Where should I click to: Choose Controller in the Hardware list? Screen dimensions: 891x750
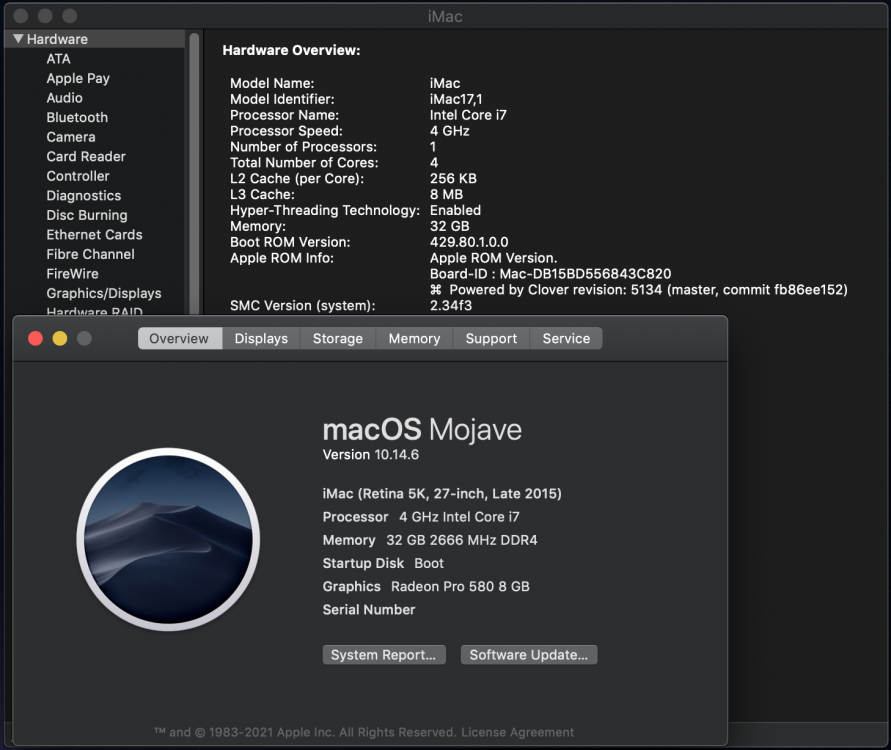click(78, 176)
